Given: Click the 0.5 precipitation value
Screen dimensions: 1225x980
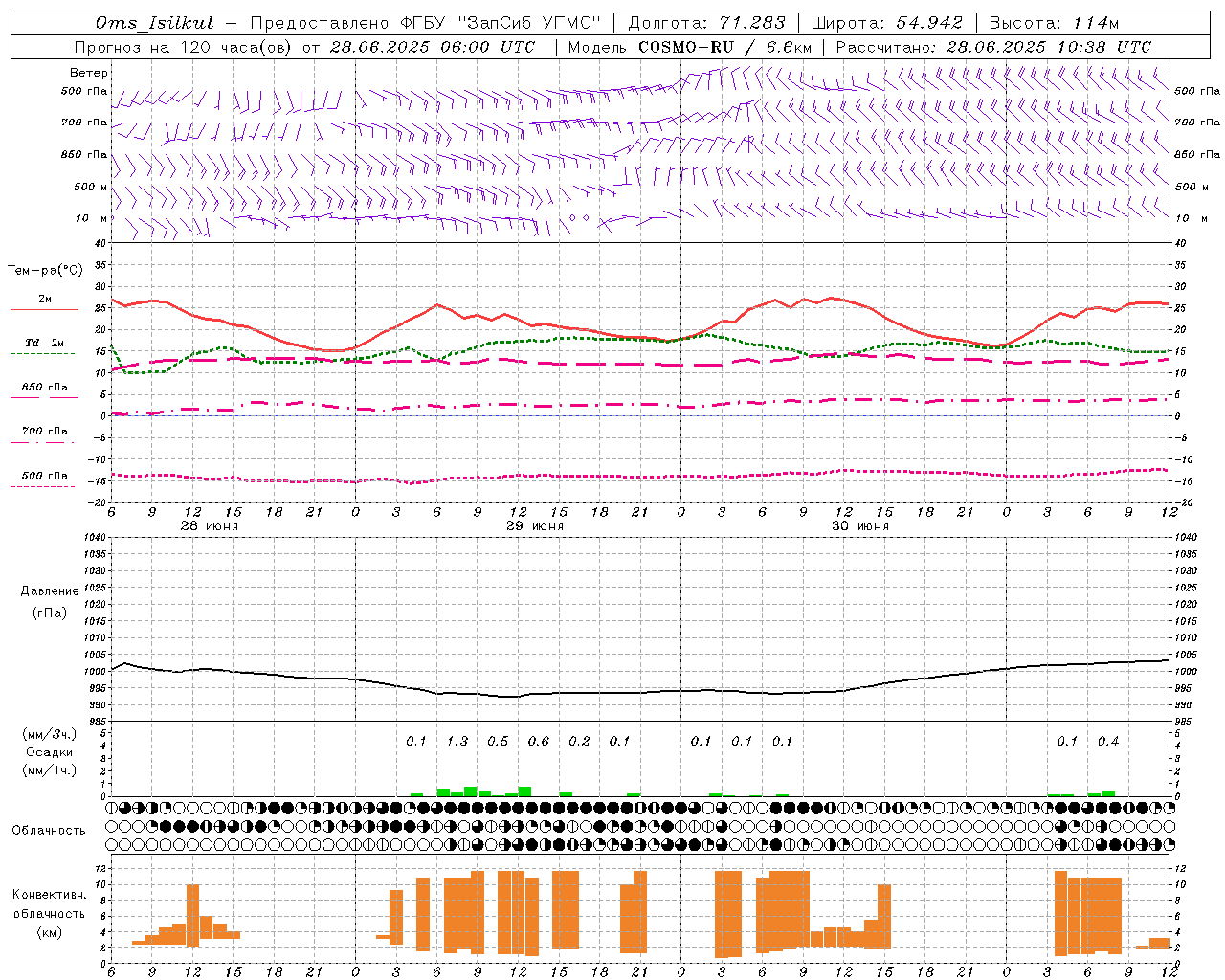Looking at the screenshot, I should click(x=498, y=742).
